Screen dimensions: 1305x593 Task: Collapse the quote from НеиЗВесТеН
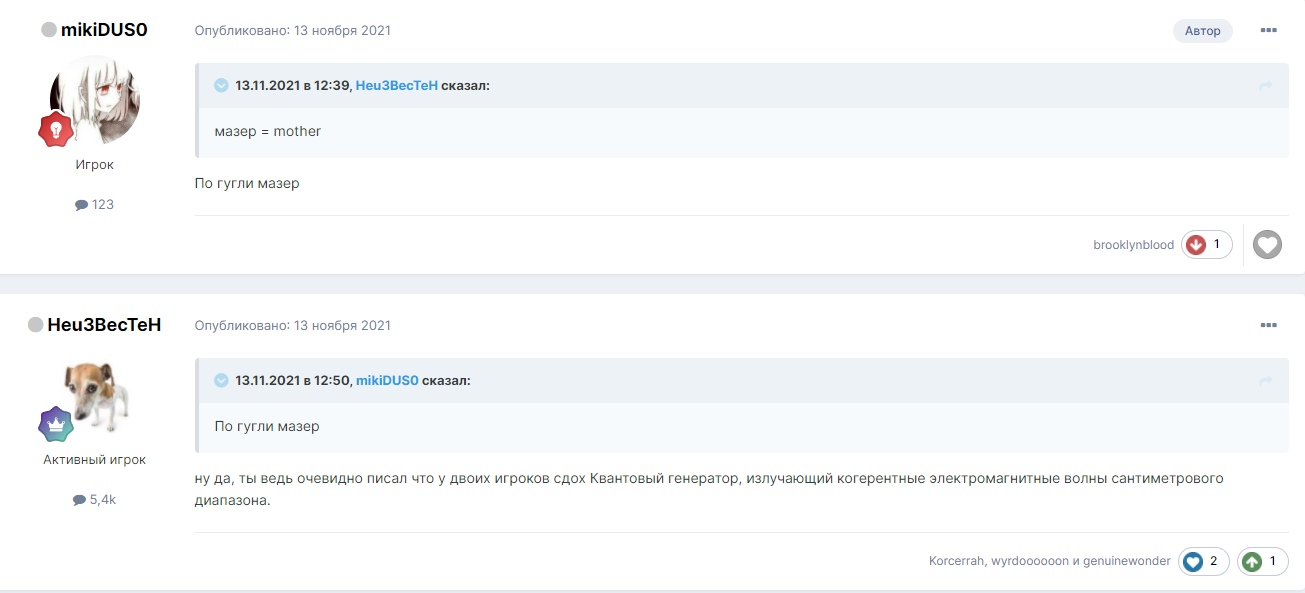coord(221,86)
